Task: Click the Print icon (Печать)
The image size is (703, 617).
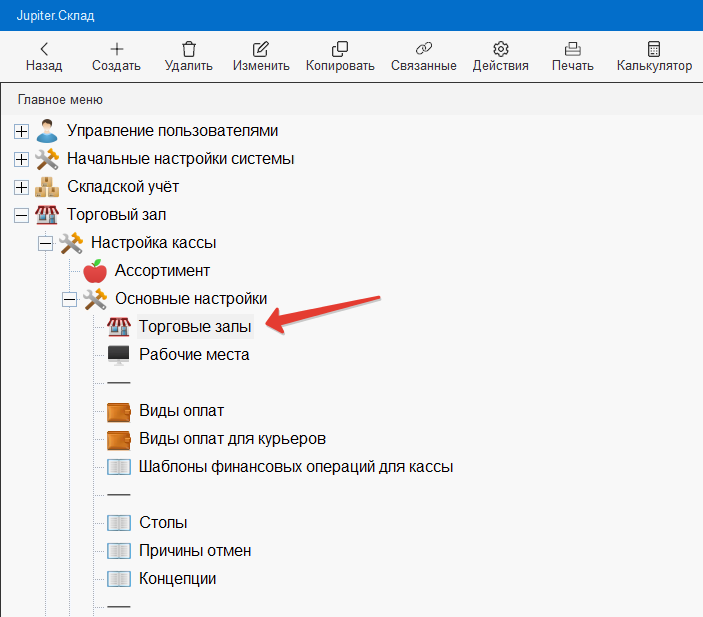Action: click(573, 49)
